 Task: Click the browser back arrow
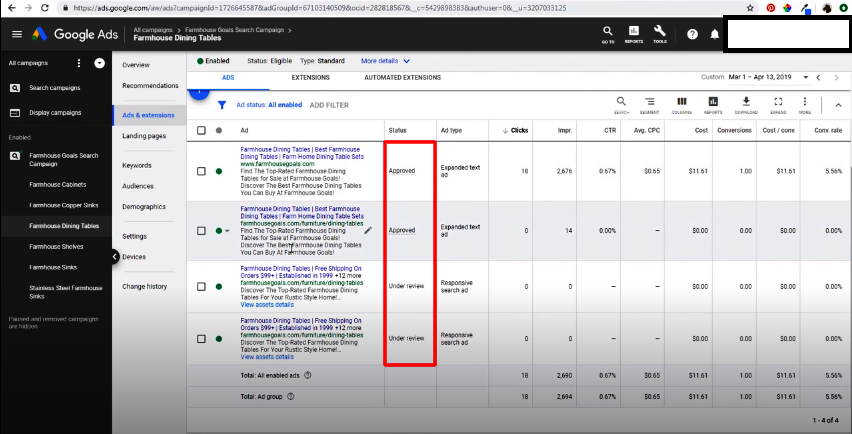point(12,8)
